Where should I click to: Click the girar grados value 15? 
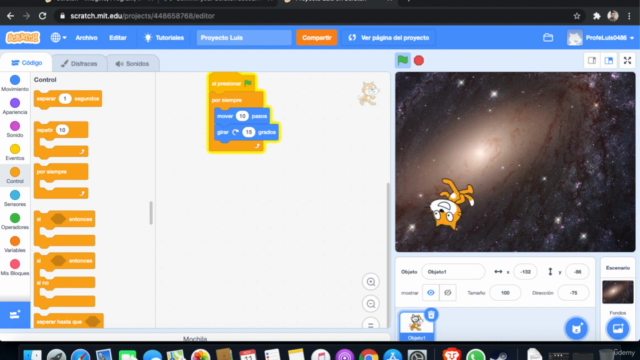click(248, 132)
